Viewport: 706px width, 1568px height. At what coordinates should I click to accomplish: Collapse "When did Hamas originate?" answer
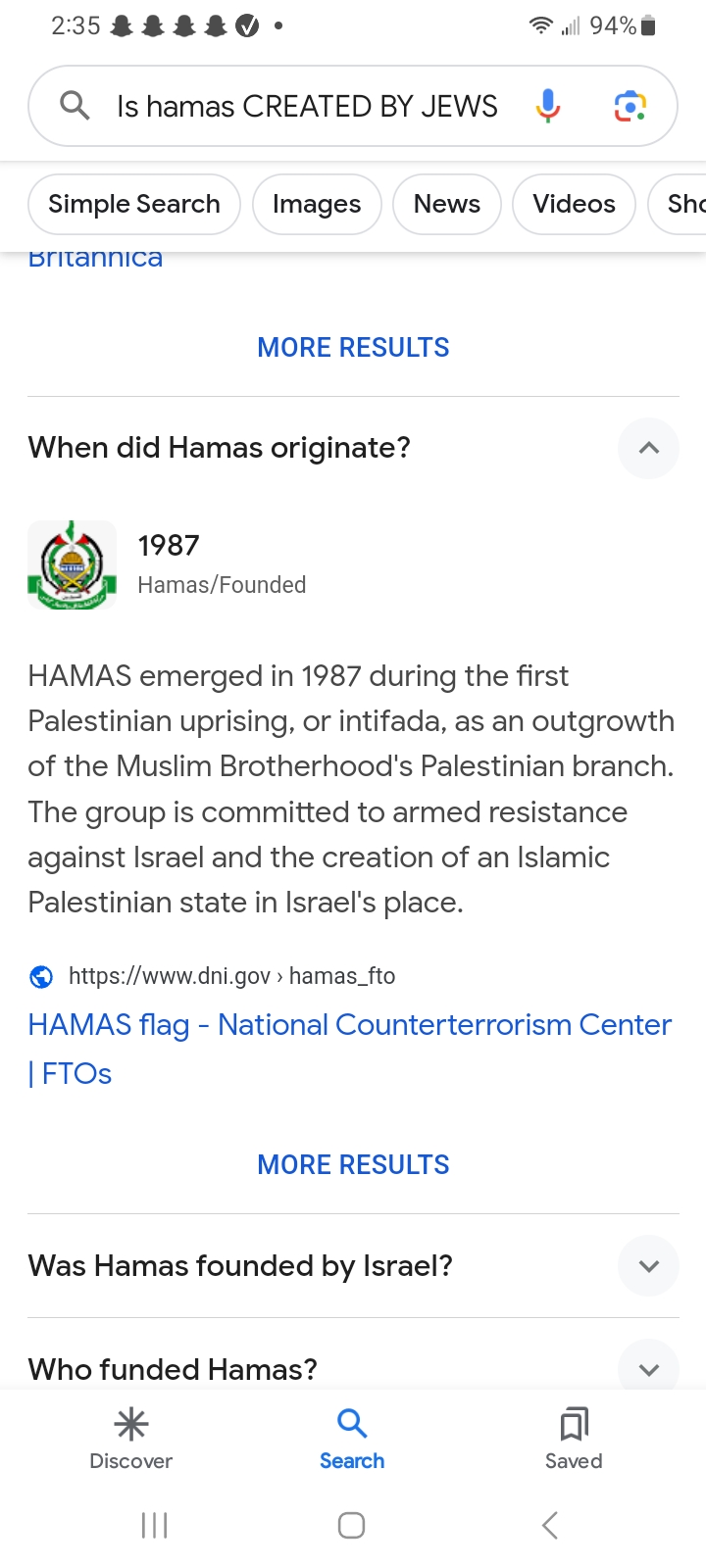coord(648,448)
